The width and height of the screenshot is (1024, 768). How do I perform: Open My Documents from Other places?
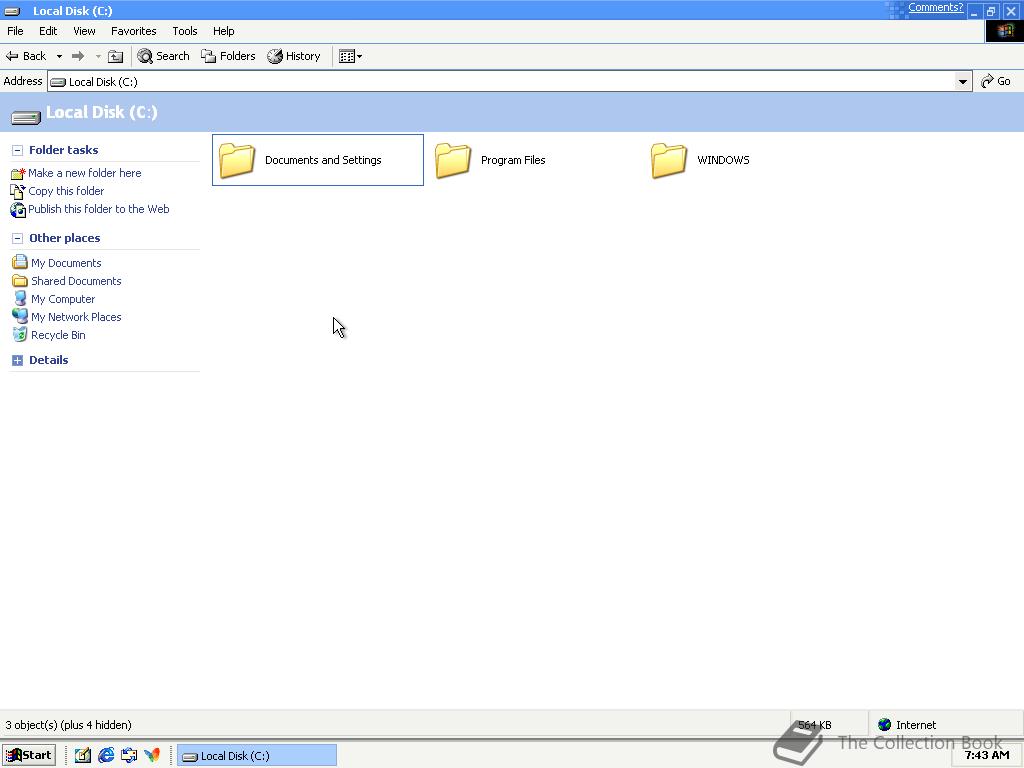[66, 263]
